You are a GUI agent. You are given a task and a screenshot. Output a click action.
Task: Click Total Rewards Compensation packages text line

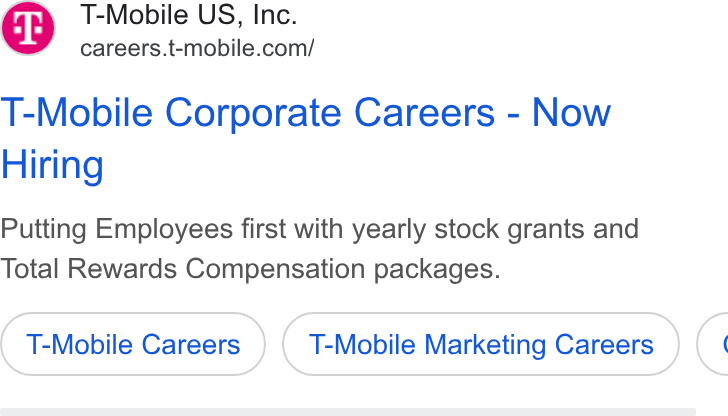250,269
